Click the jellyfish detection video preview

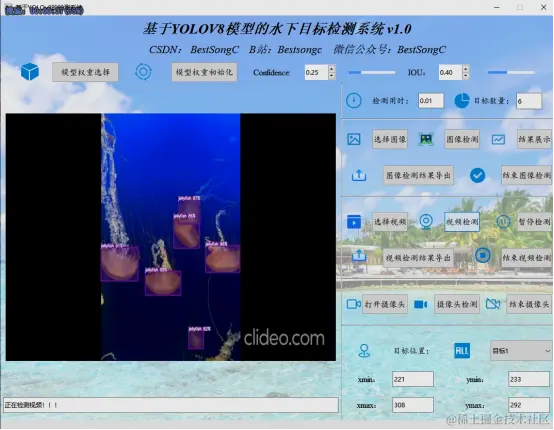[x=171, y=237]
